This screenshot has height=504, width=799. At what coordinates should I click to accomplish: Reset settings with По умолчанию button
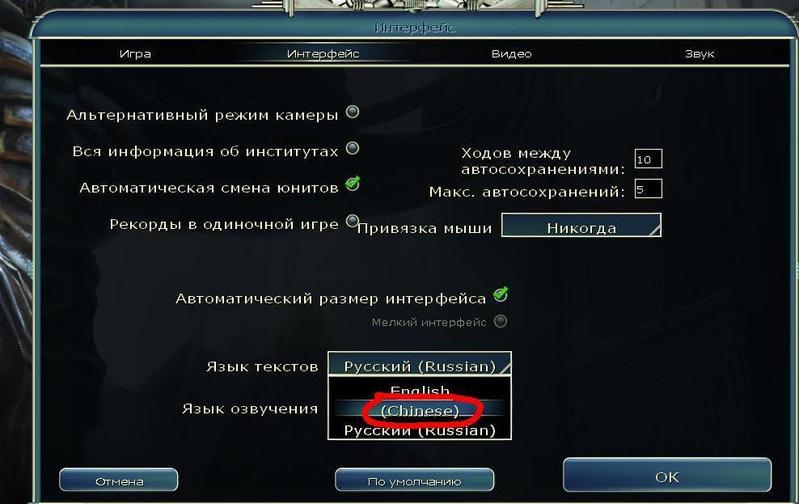(414, 480)
